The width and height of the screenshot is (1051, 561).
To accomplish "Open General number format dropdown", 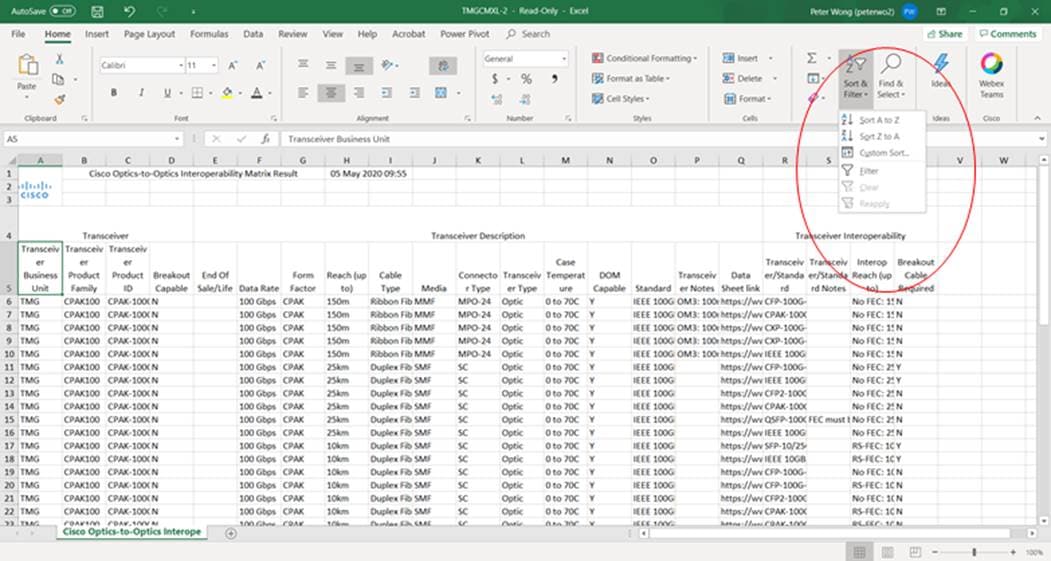I will click(x=564, y=59).
